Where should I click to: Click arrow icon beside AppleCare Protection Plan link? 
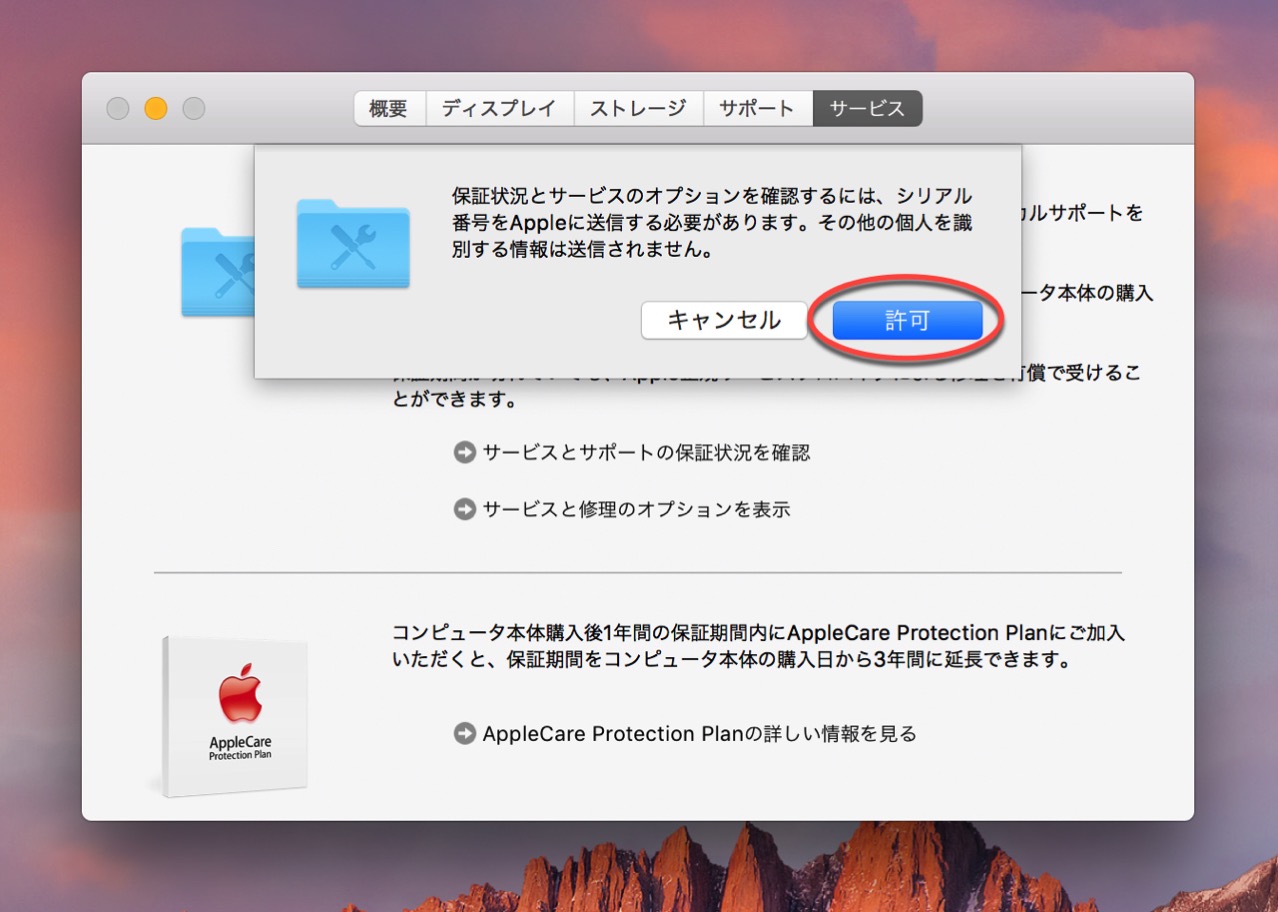(464, 734)
